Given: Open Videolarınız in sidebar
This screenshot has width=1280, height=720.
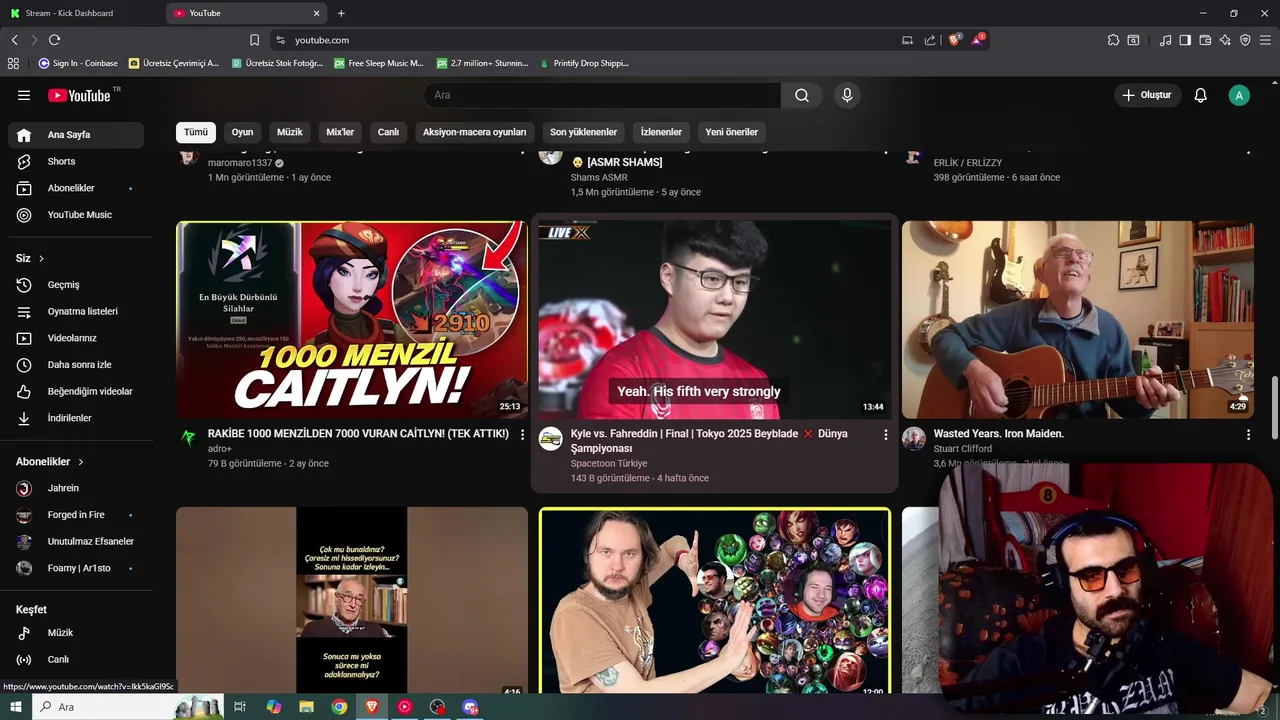Looking at the screenshot, I should (x=76, y=338).
